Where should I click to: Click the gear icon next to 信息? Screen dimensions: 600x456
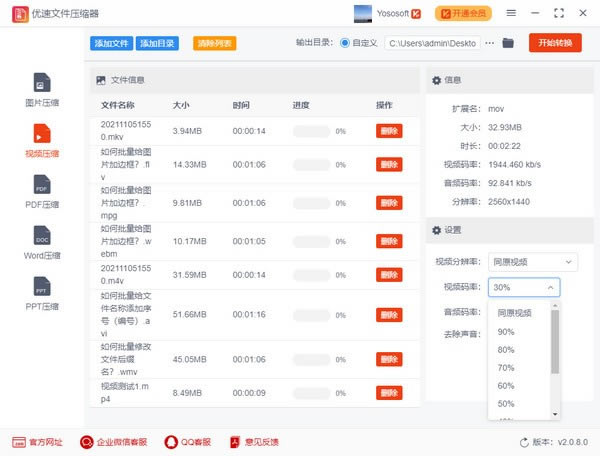click(x=436, y=80)
